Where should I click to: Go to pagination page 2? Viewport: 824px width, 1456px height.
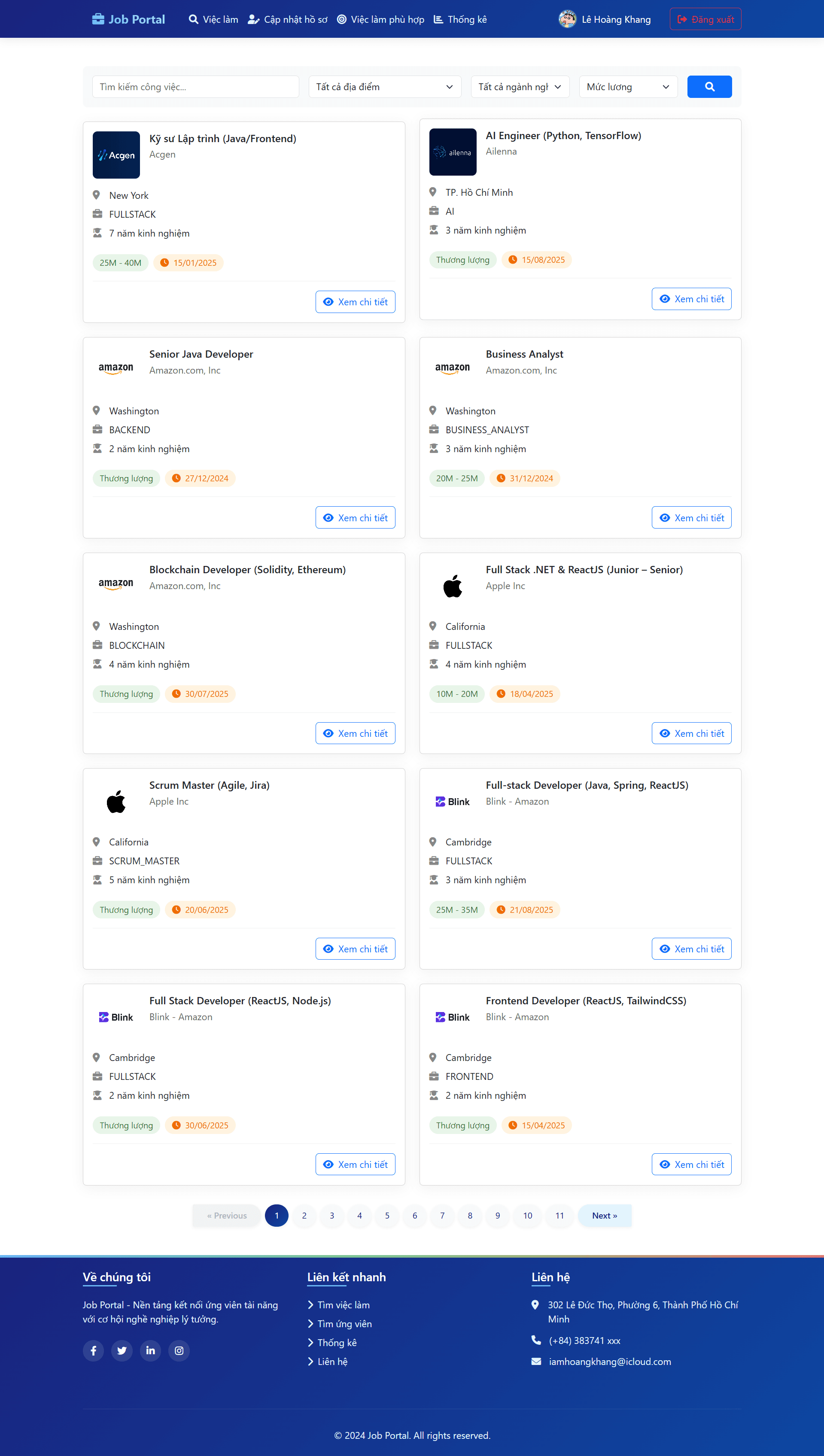[304, 1215]
